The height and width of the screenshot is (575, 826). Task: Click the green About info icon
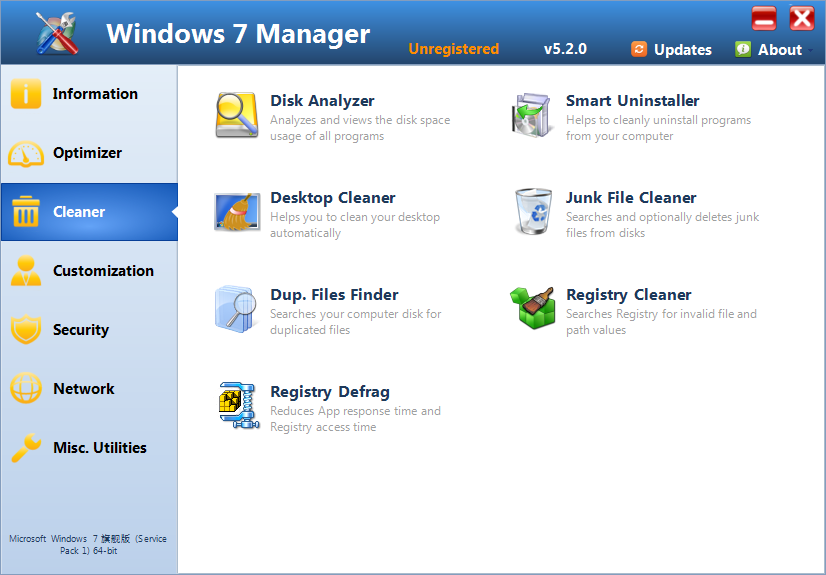[x=743, y=49]
